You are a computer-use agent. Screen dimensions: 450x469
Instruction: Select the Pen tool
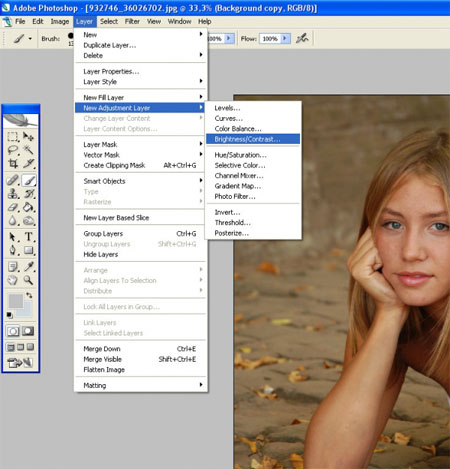[13, 250]
